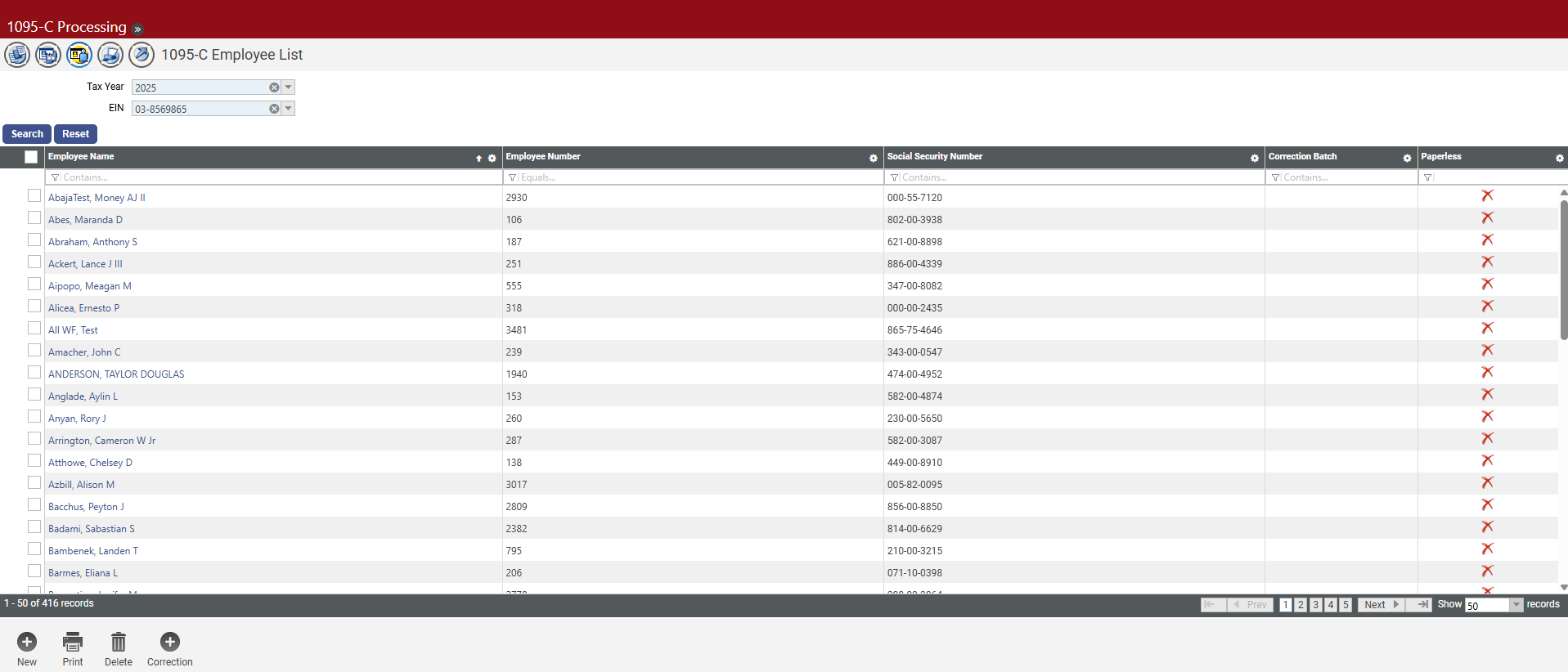Open Employee Number column settings gear
1568x672 pixels.
tap(873, 158)
